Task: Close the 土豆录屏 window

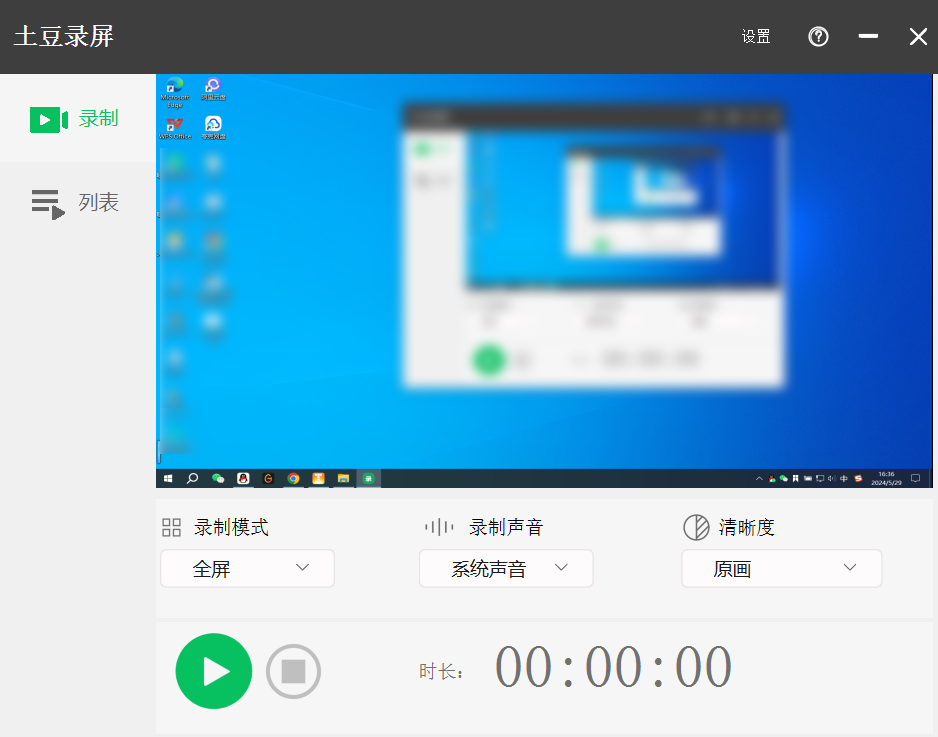Action: 918,36
